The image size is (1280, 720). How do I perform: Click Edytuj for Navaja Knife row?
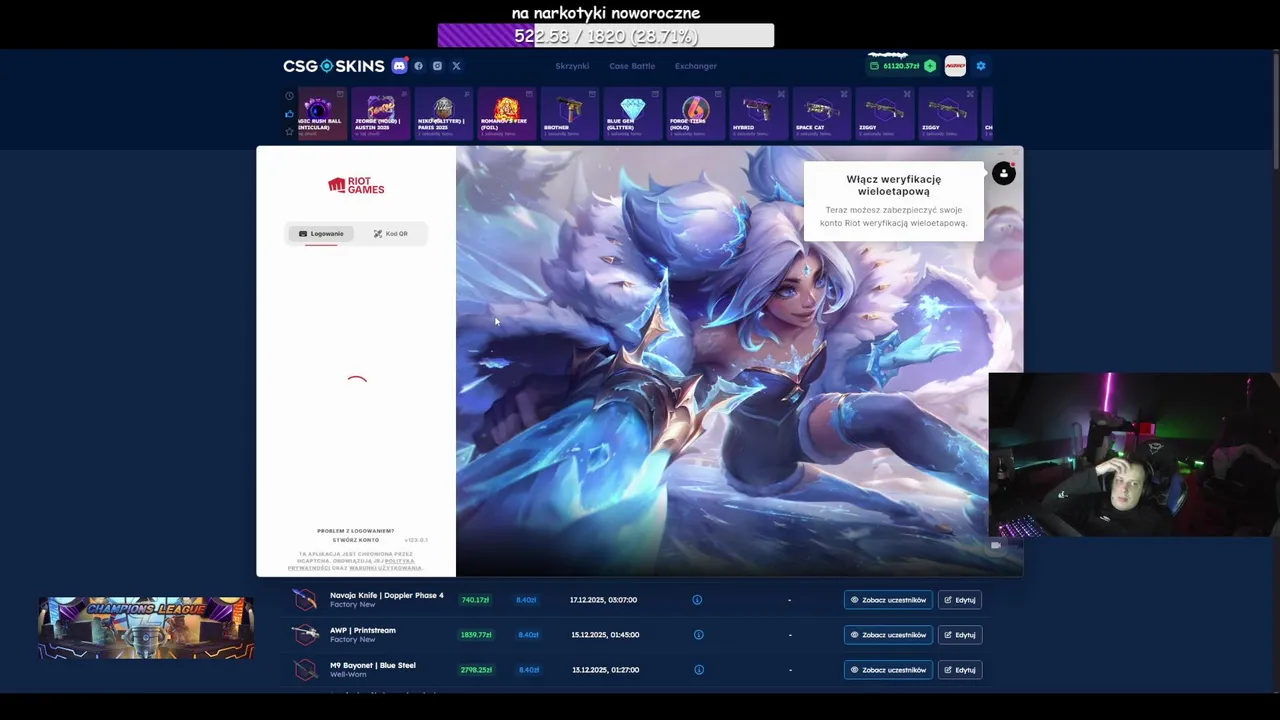point(960,600)
